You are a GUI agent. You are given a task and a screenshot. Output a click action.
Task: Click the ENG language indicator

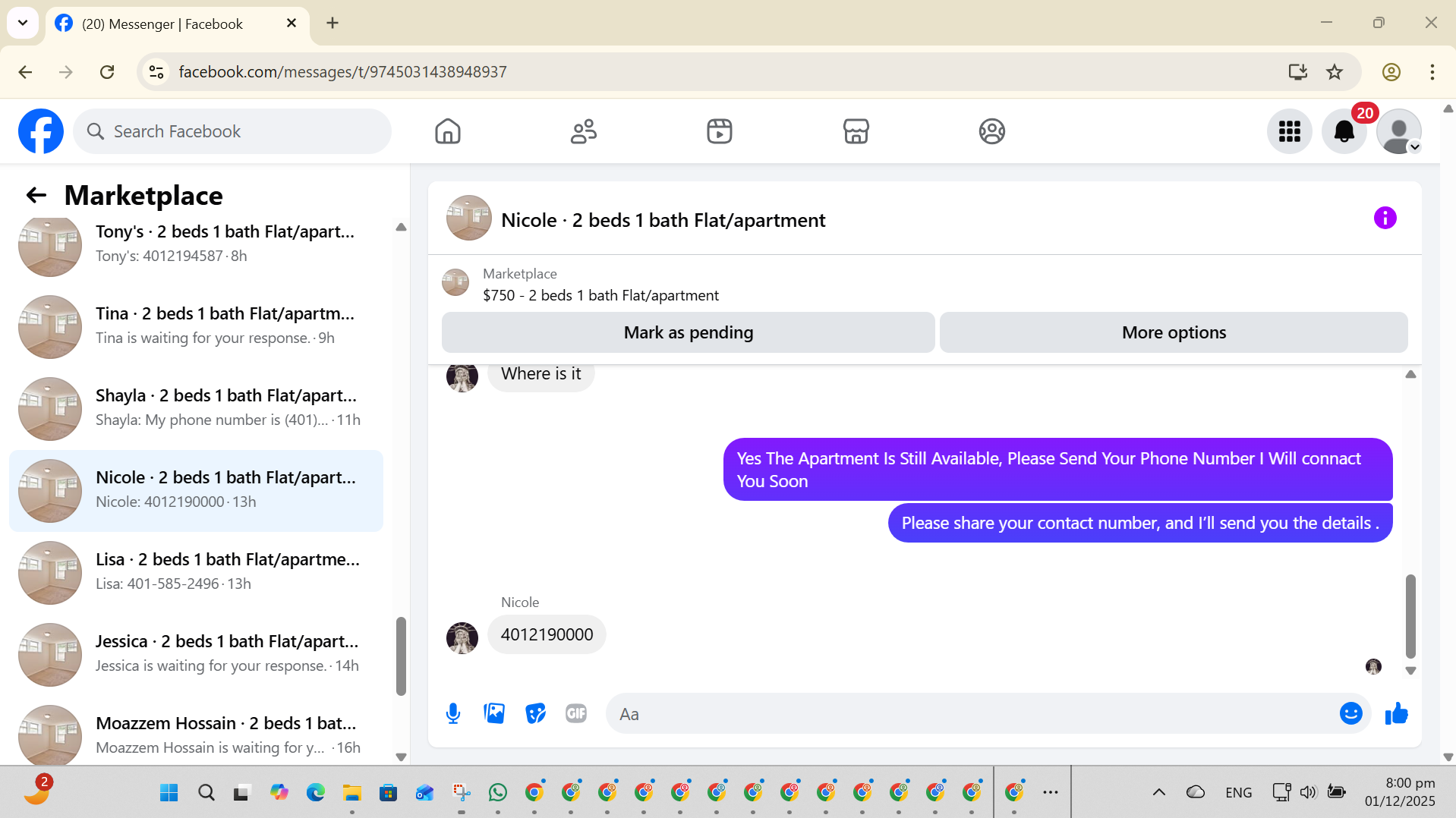1238,792
